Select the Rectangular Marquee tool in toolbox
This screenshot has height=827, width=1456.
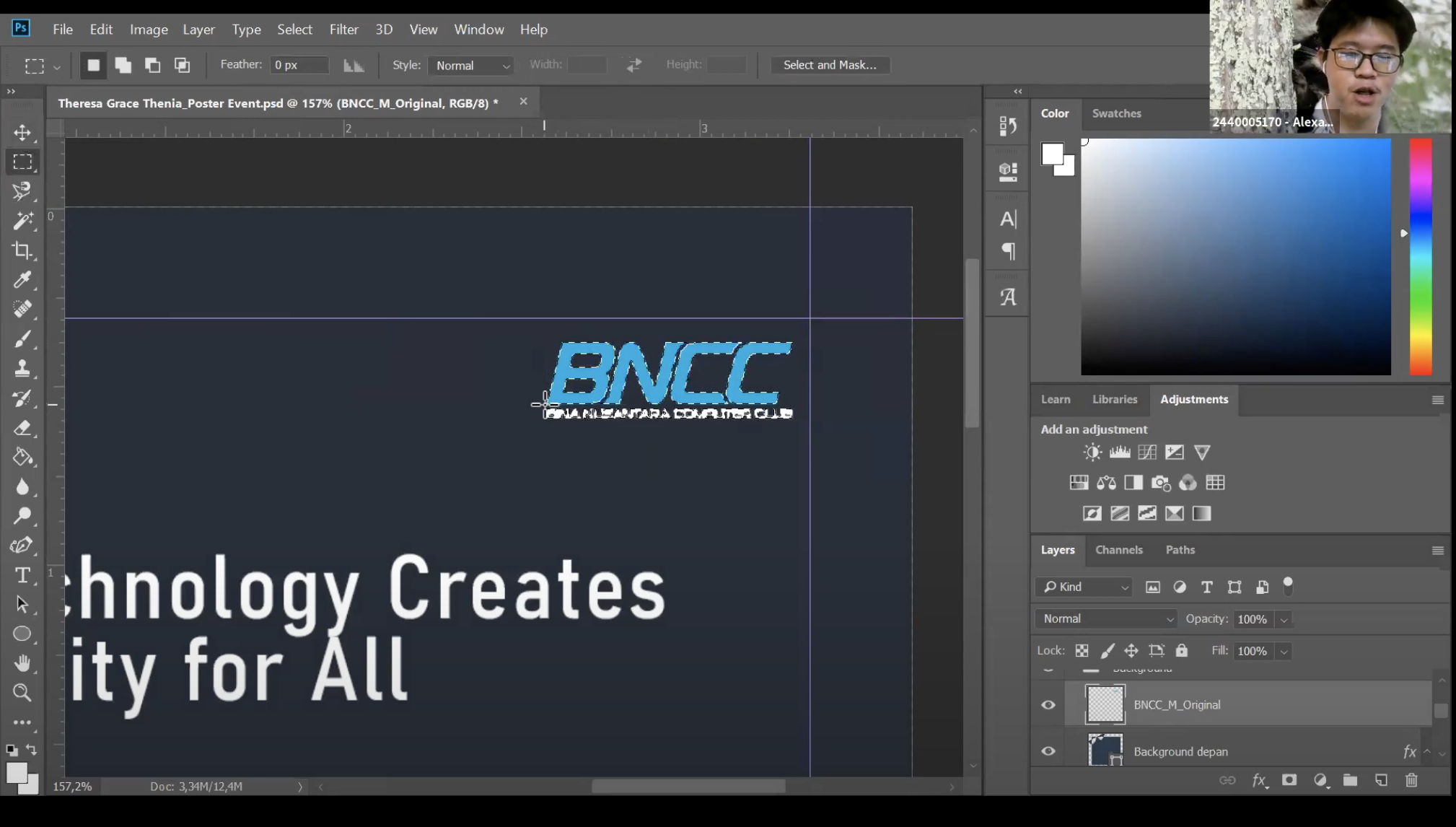pos(22,162)
